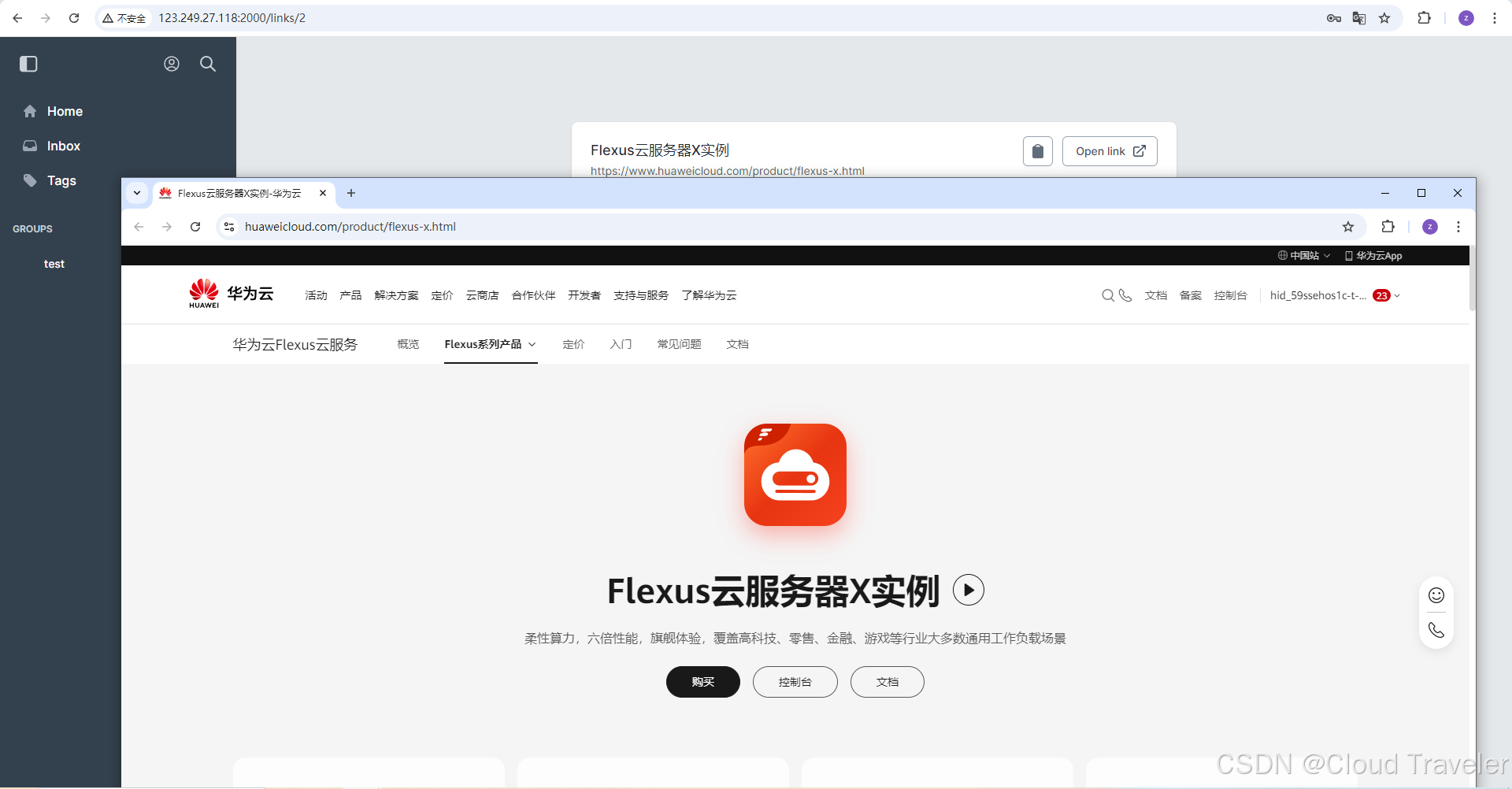Select the test group

54,264
